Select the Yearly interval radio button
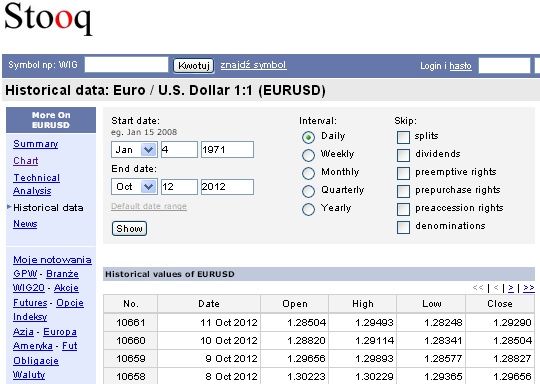The image size is (540, 384). [x=308, y=209]
